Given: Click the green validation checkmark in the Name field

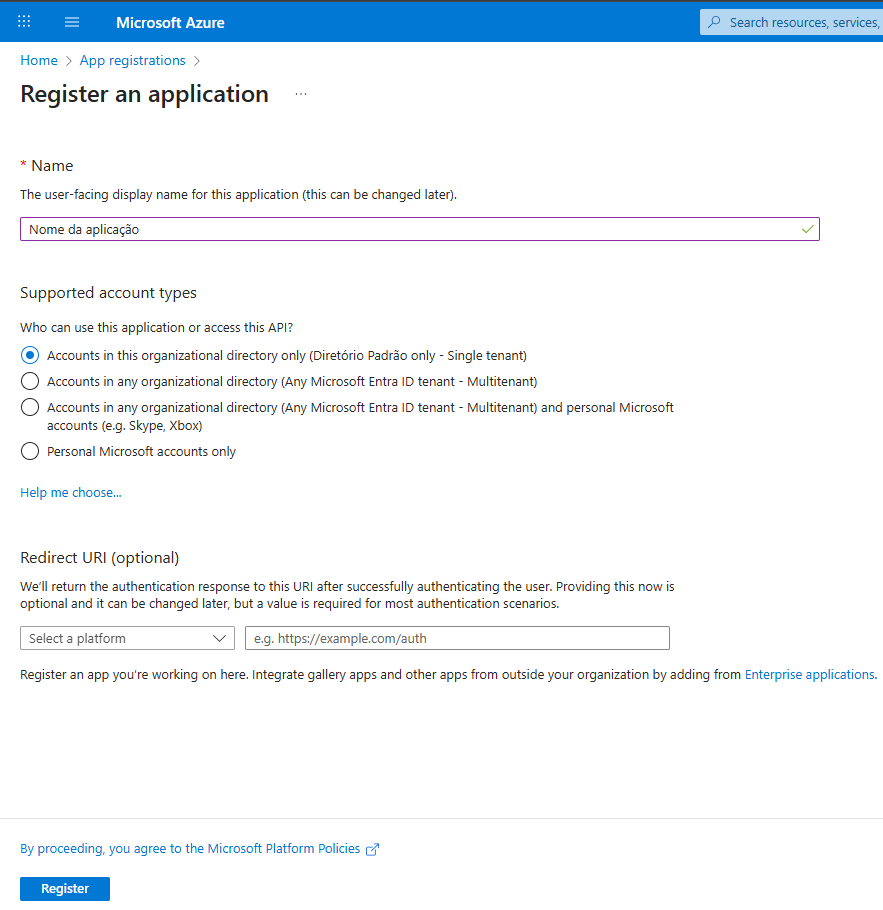Looking at the screenshot, I should (807, 229).
